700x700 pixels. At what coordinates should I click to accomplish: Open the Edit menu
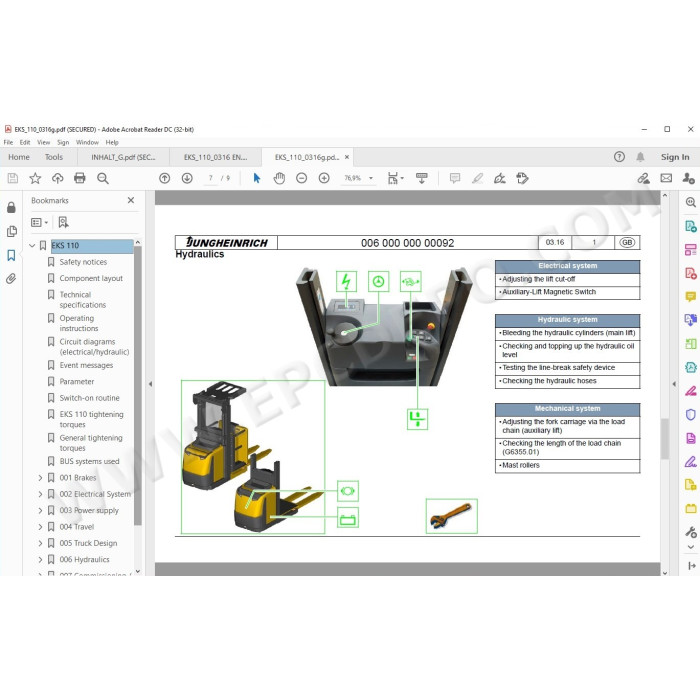pos(25,142)
